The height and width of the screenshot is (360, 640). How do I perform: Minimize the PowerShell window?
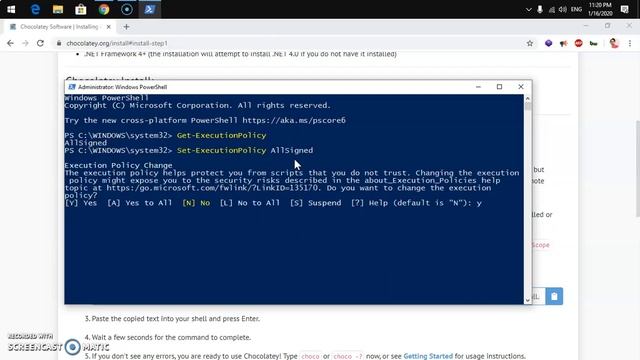point(478,87)
